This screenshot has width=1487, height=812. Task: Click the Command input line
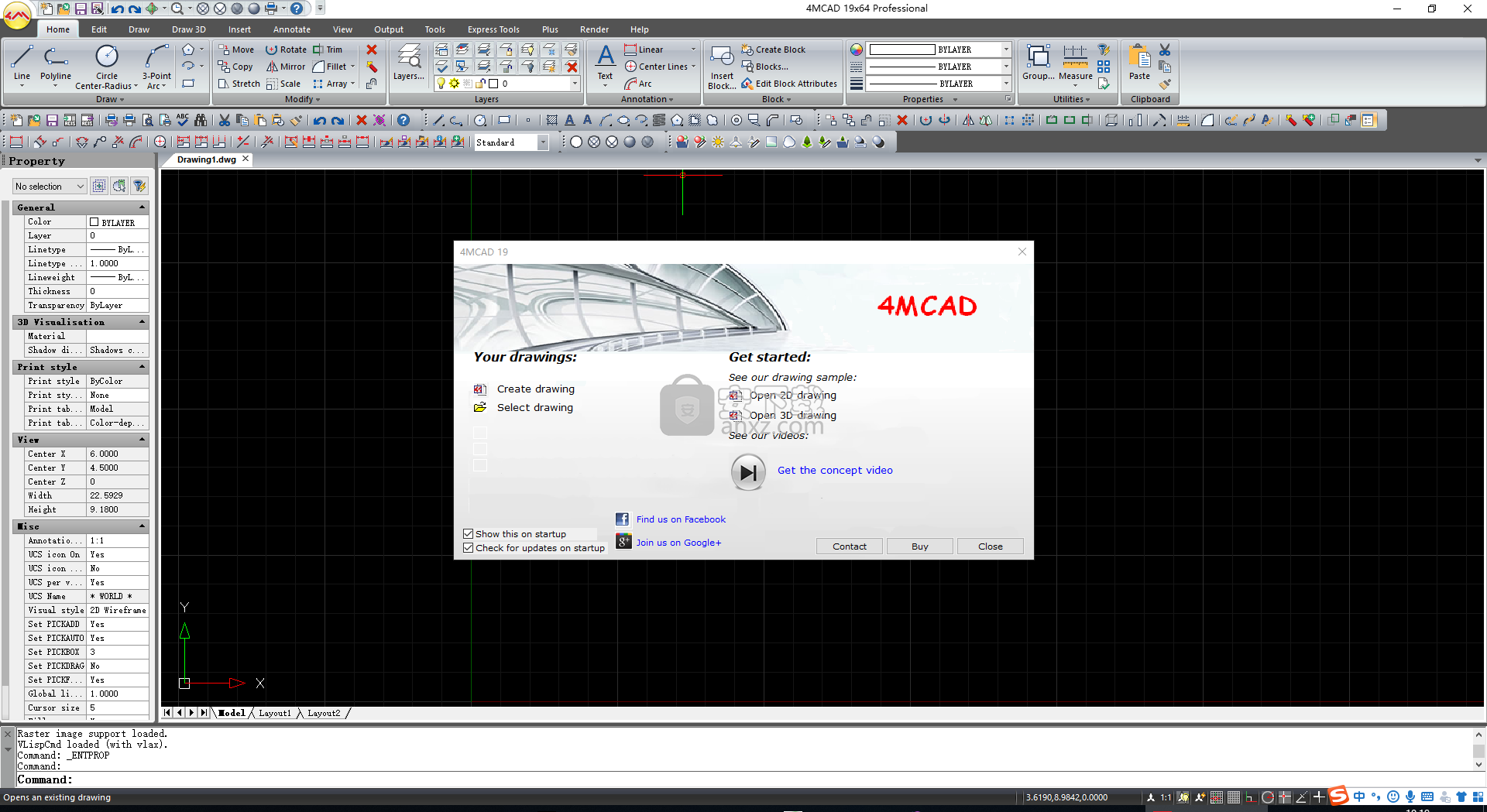[743, 779]
